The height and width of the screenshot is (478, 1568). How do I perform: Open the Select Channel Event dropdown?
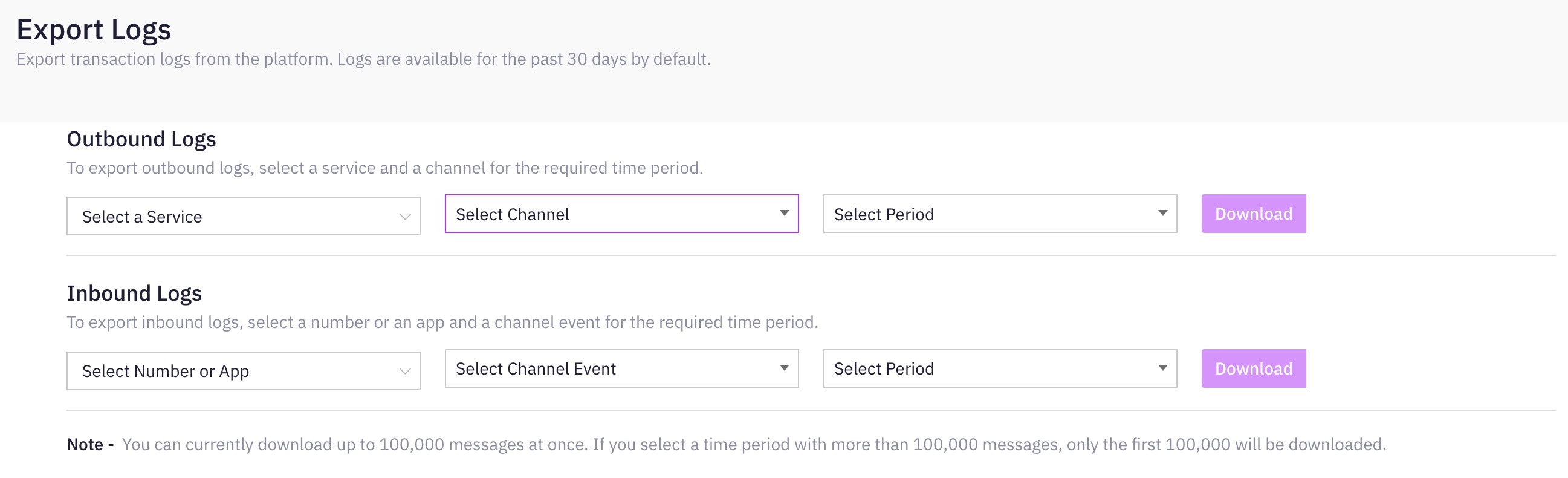pos(620,368)
